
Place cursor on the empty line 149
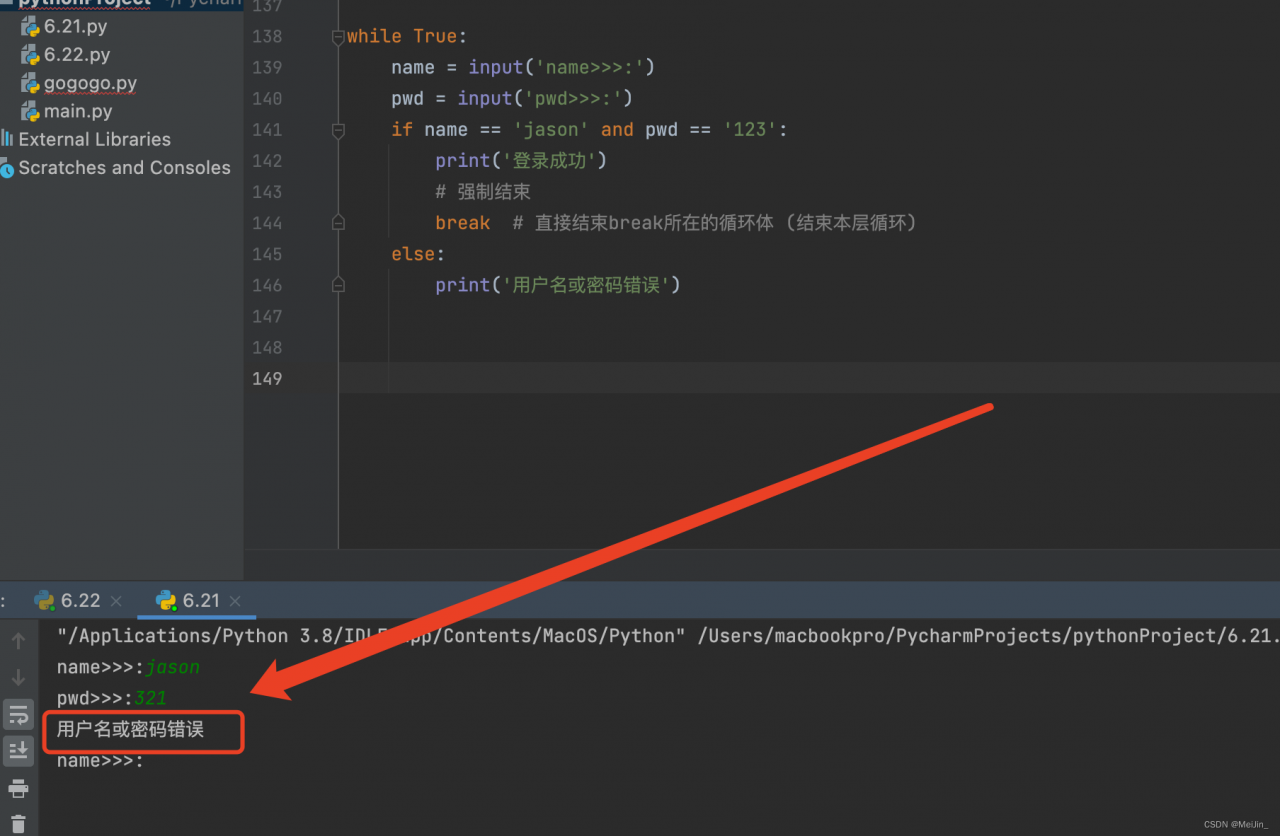808,378
